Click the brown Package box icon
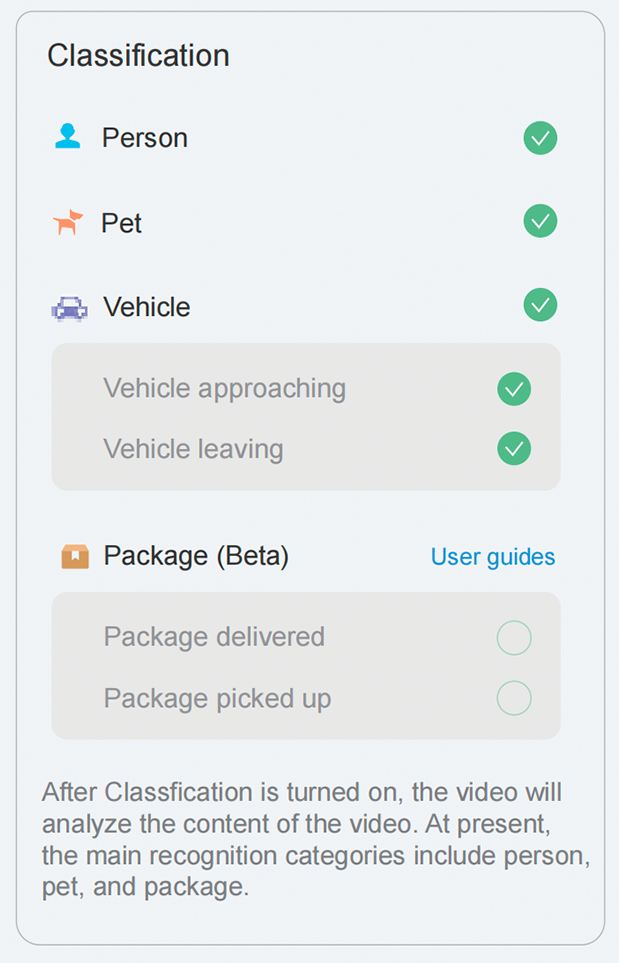The image size is (619, 963). [x=75, y=556]
